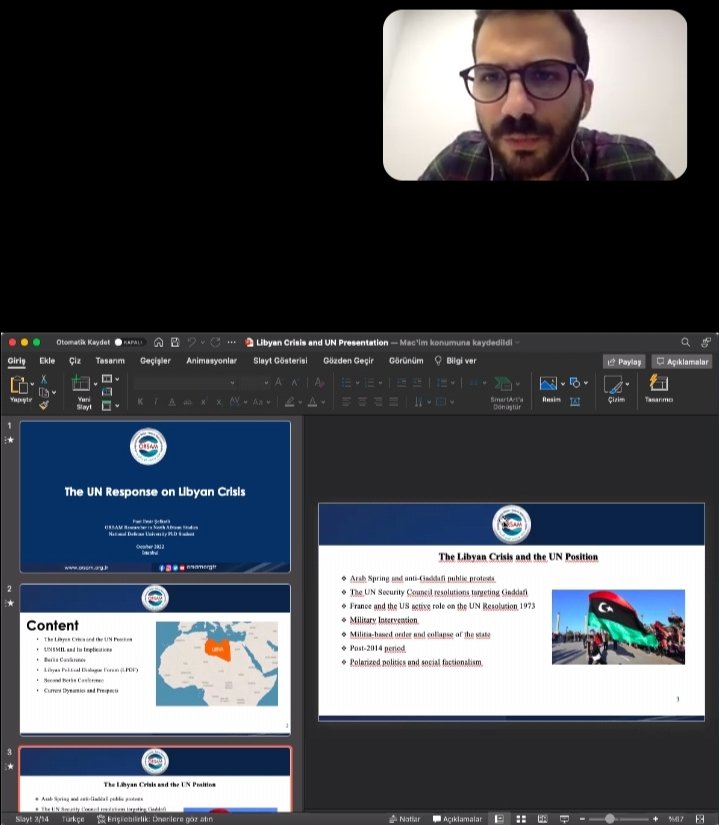Click Erişilebilirlik: Önerilere göz atın
The width and height of the screenshot is (719, 825).
coord(155,819)
